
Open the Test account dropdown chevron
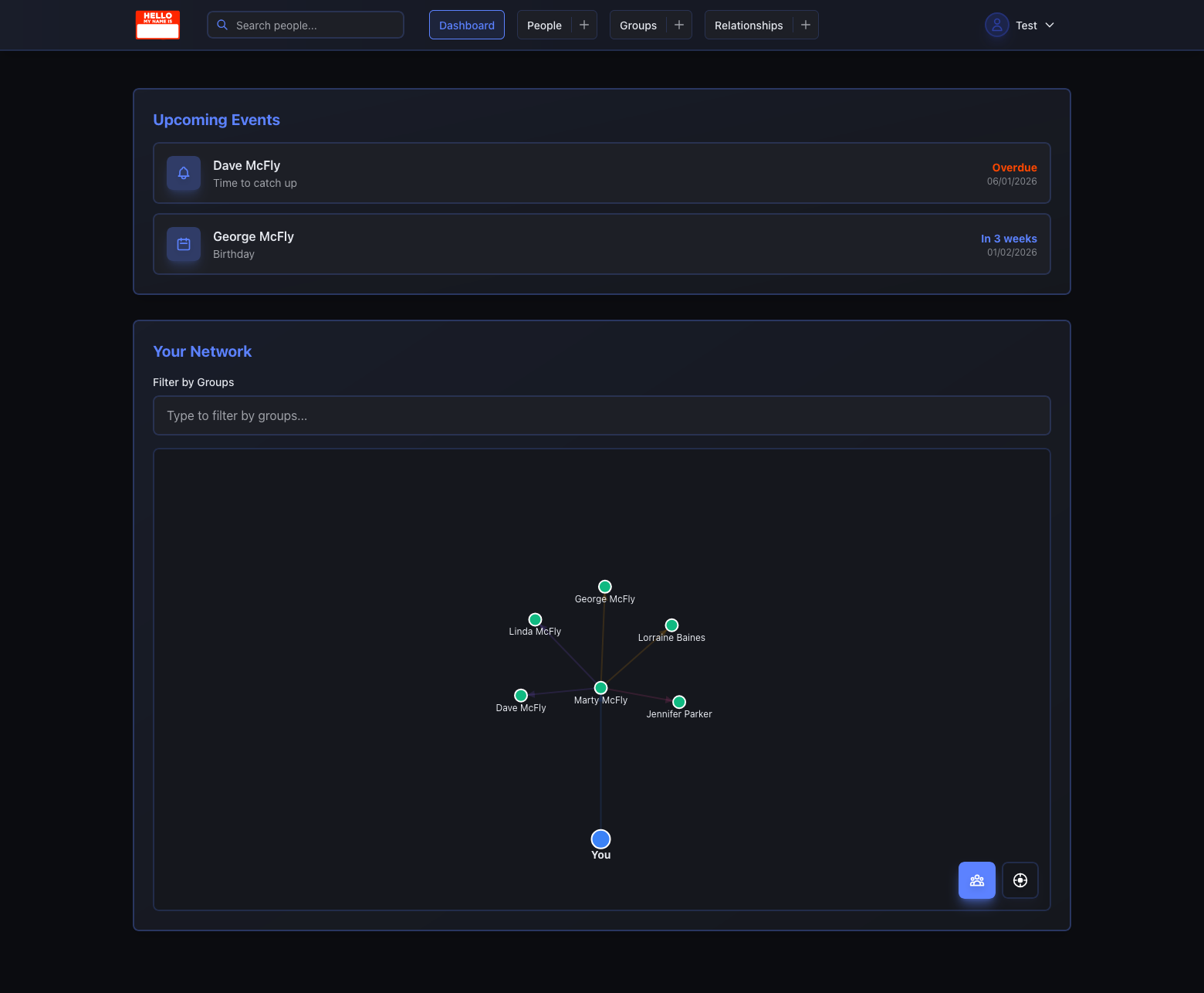coord(1049,25)
